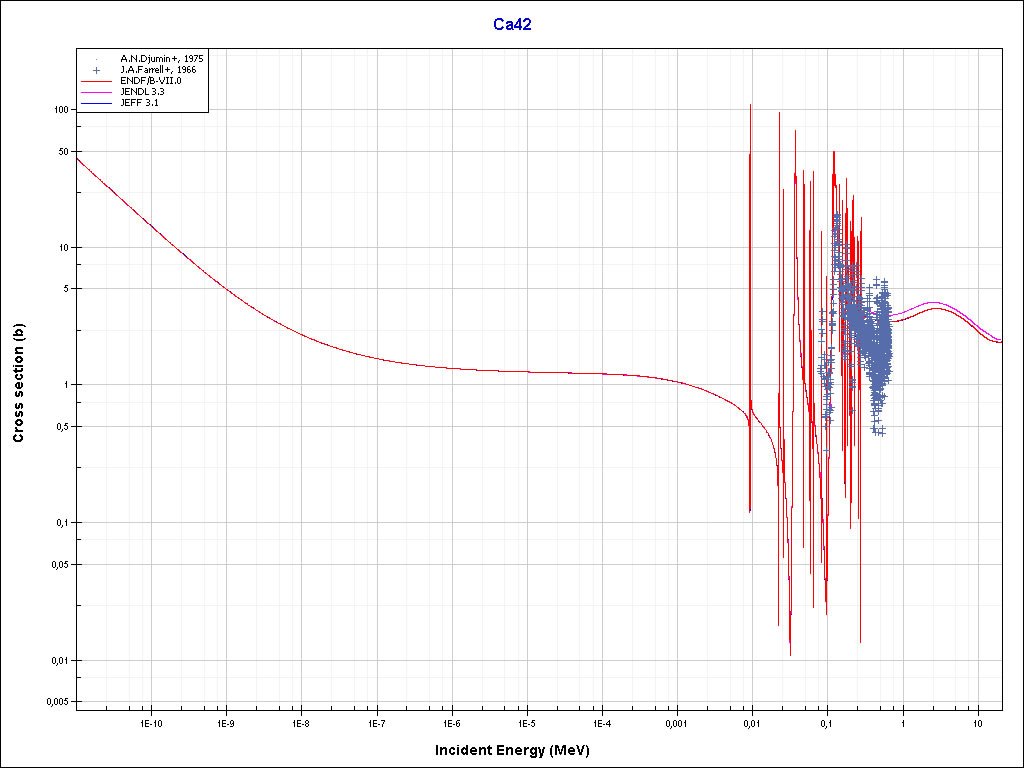Click the 1E-8 x-axis tick label
1024x768 pixels.
301,722
